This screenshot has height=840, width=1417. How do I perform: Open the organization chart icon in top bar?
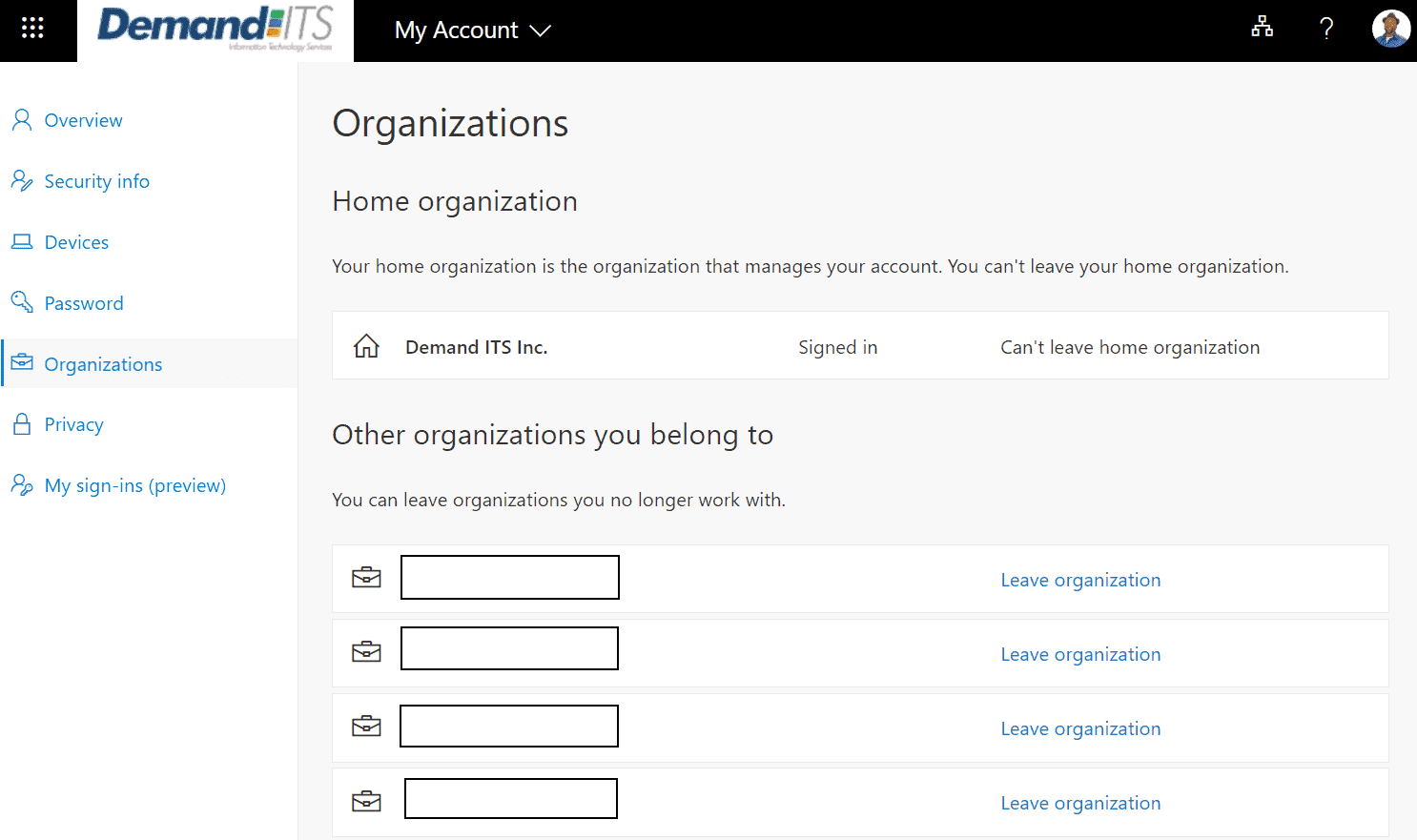tap(1262, 28)
